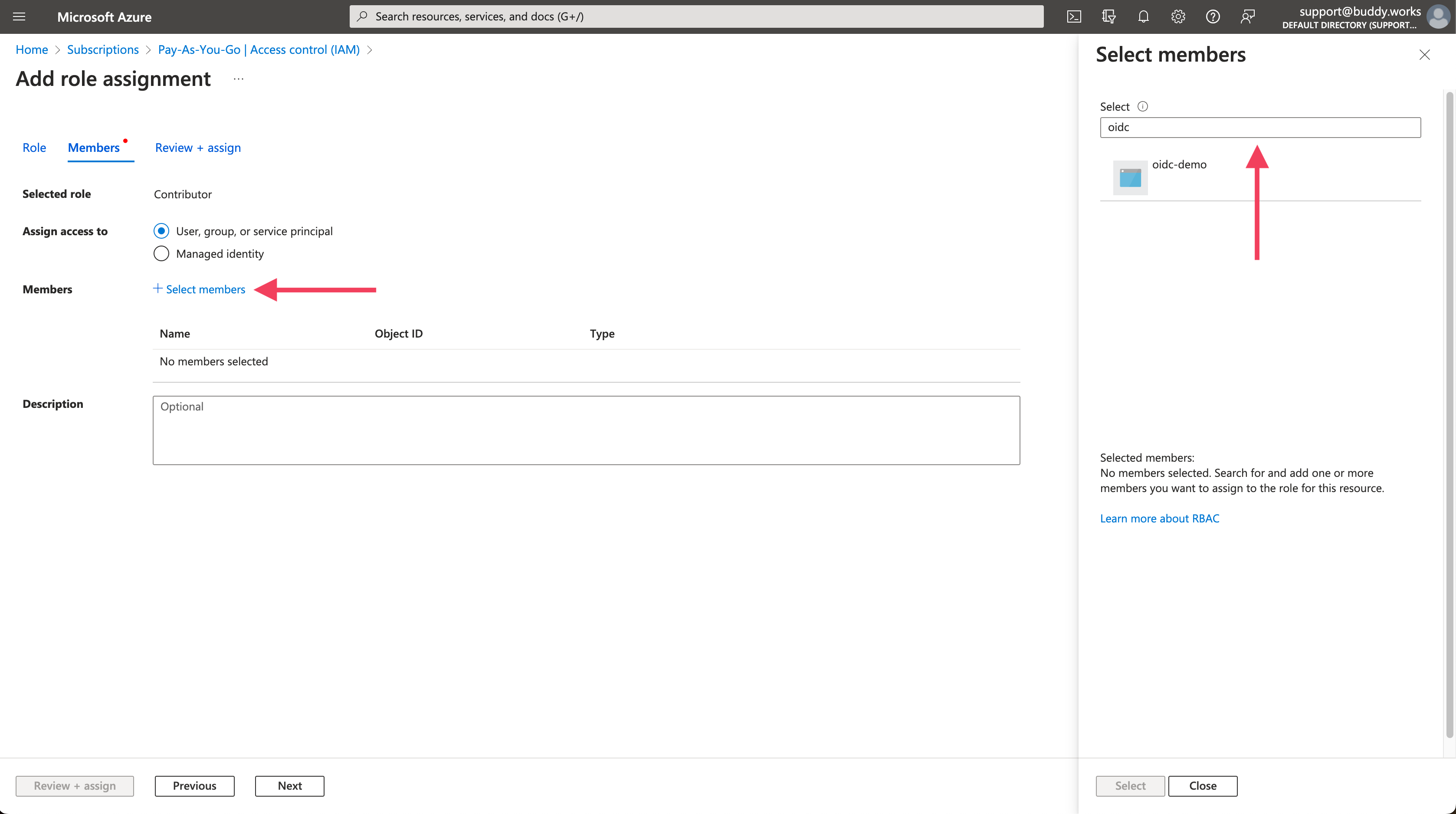Click the Contributor selected role value
The width and height of the screenshot is (1456, 814).
point(183,194)
